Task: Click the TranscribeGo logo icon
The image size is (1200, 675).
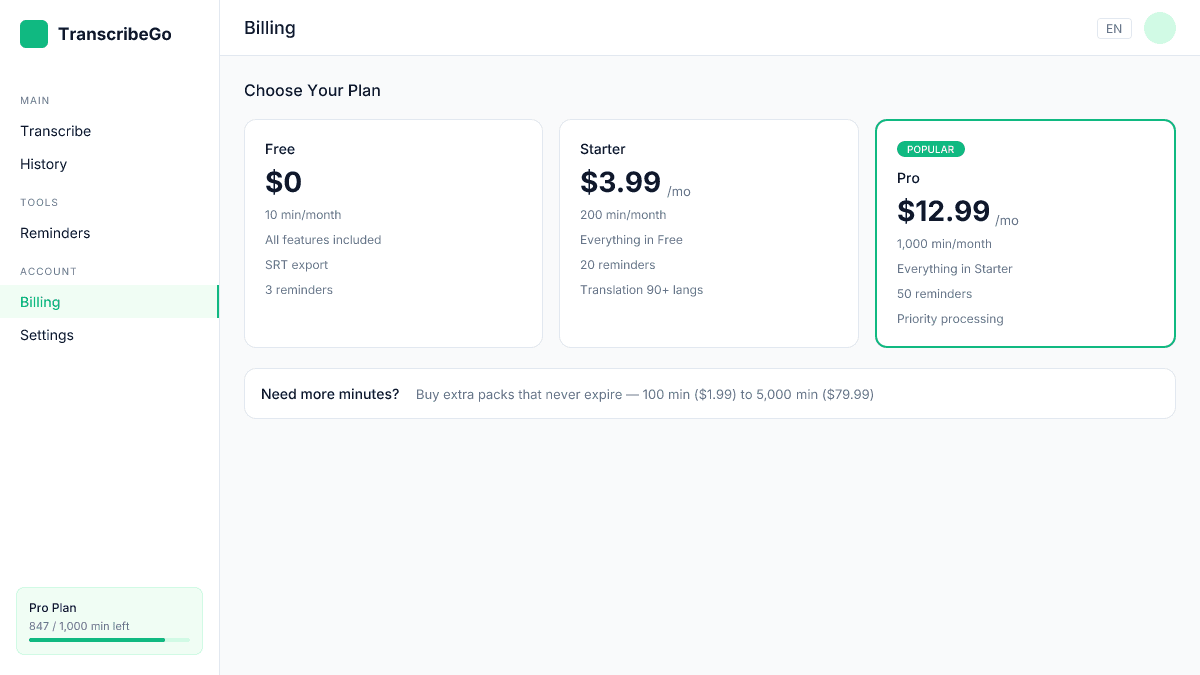Action: click(34, 33)
